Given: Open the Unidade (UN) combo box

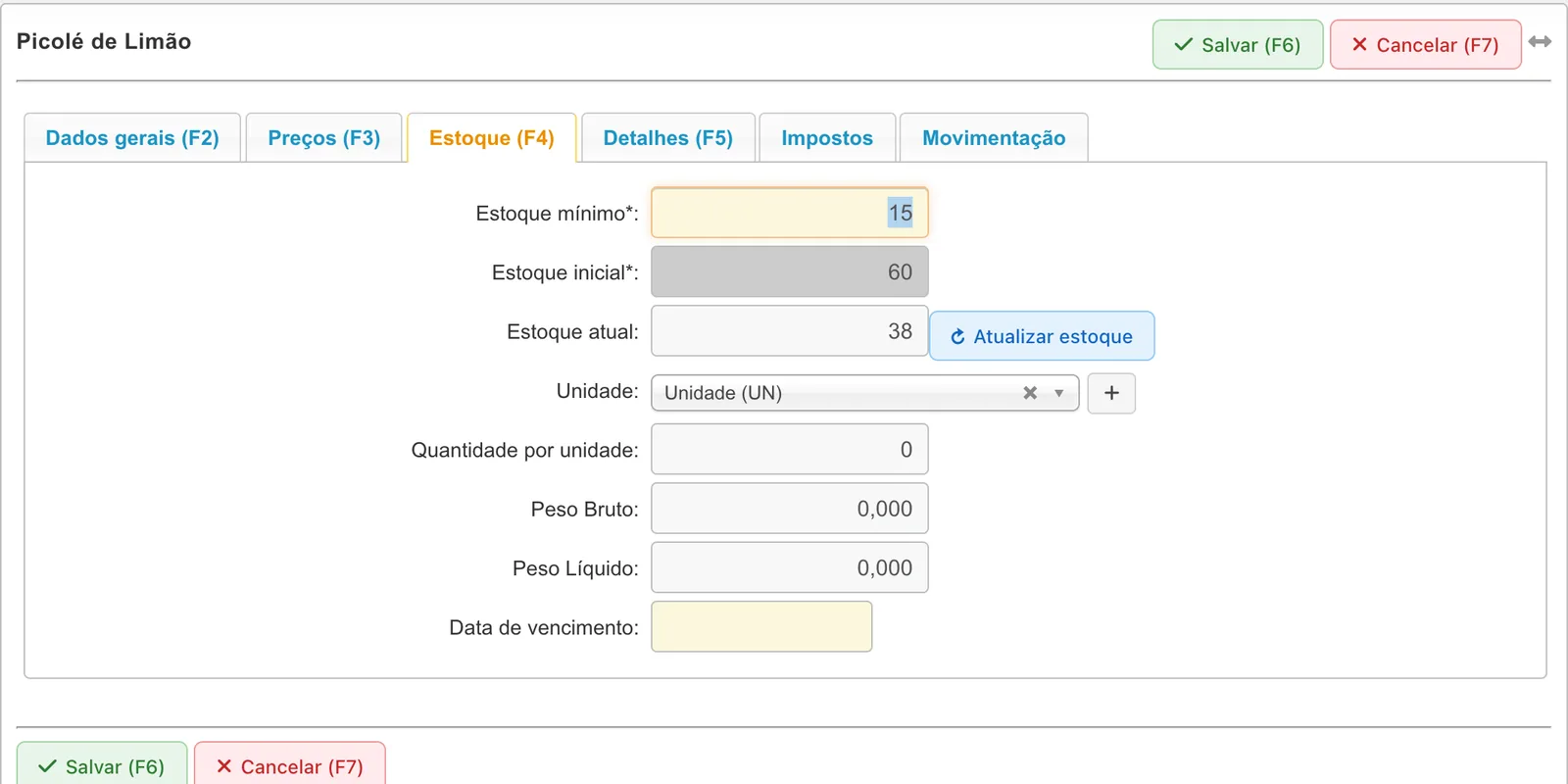Looking at the screenshot, I should tap(864, 393).
